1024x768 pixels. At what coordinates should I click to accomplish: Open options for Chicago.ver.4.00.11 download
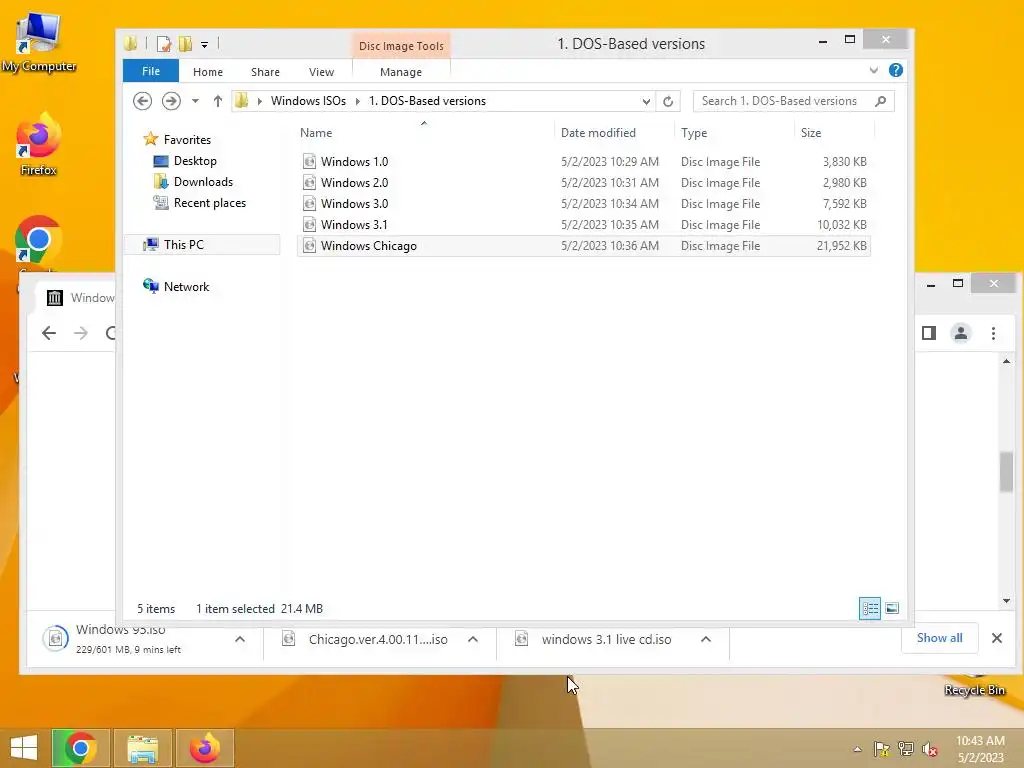(473, 639)
